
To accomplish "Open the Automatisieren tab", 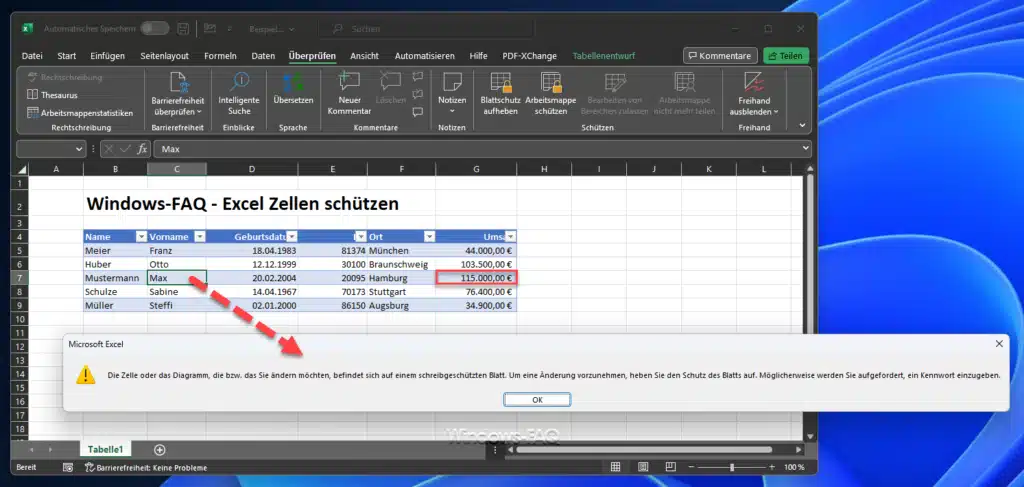I will 424,56.
